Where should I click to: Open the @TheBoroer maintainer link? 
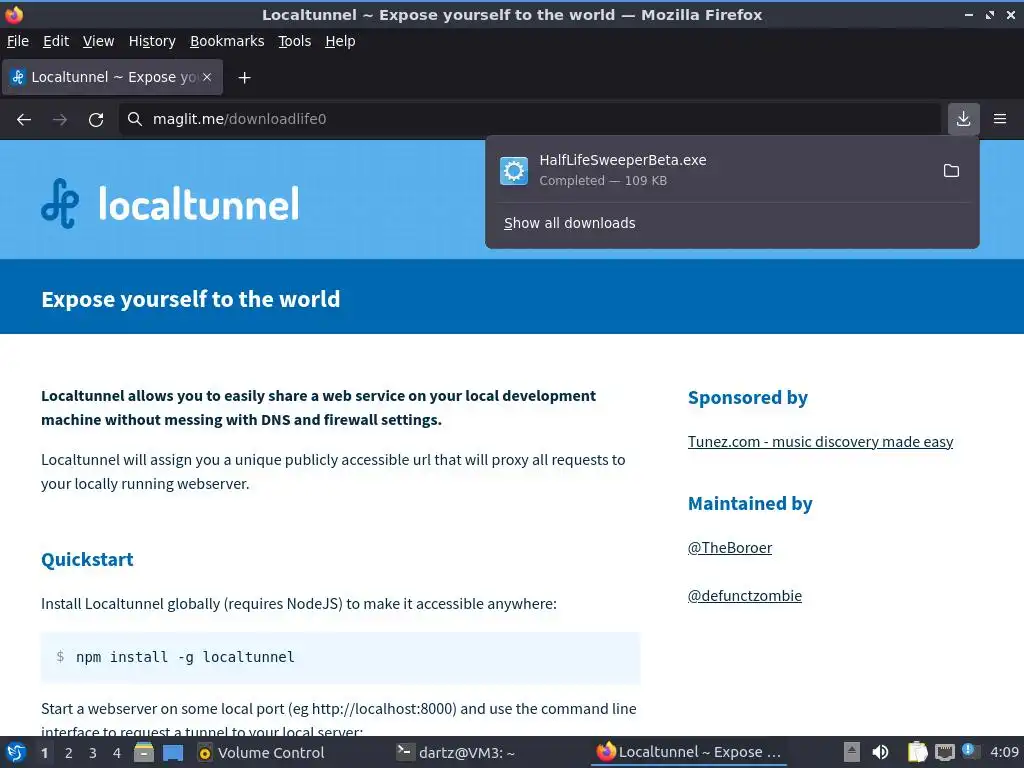pos(729,548)
